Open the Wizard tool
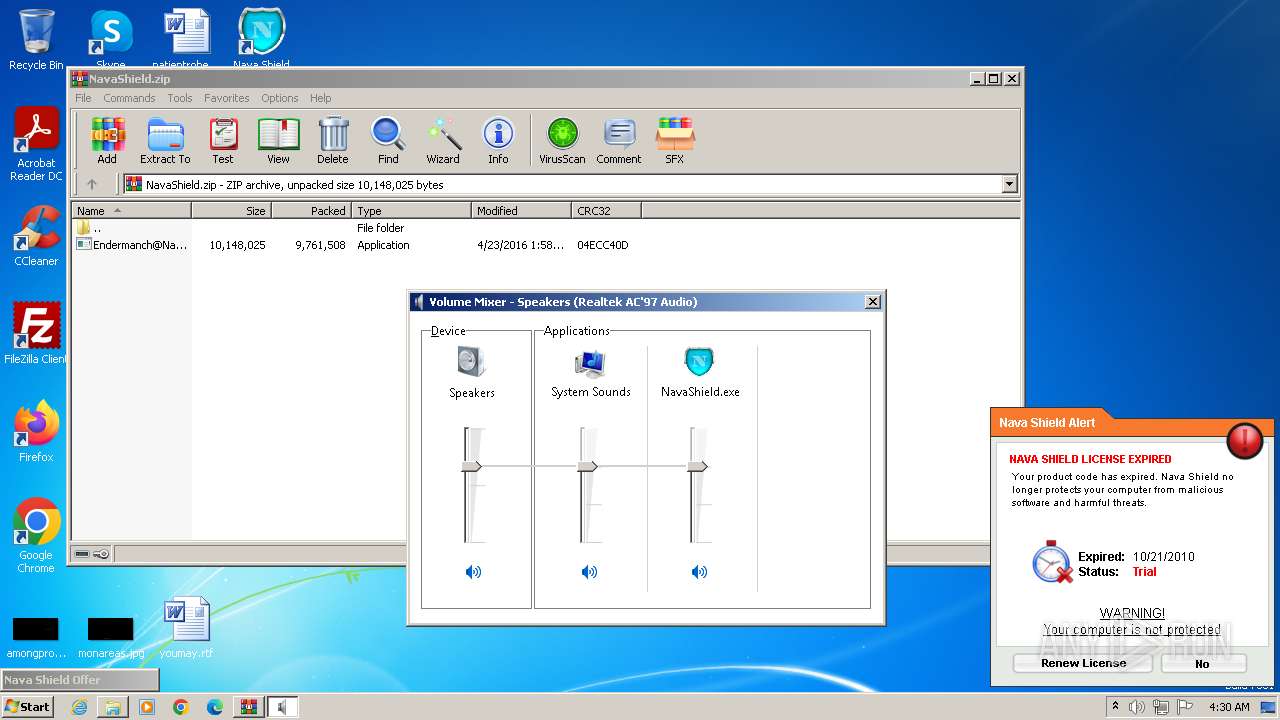The height and width of the screenshot is (720, 1280). coord(443,140)
